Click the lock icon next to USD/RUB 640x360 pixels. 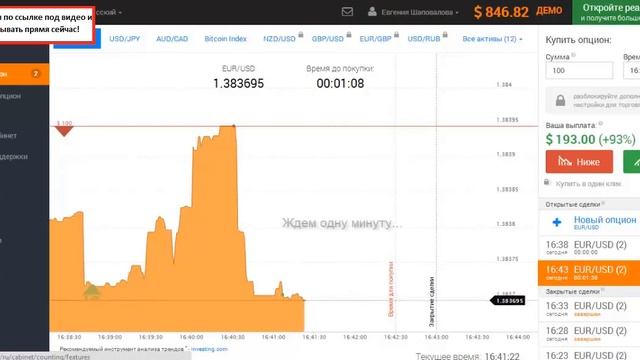pos(445,35)
